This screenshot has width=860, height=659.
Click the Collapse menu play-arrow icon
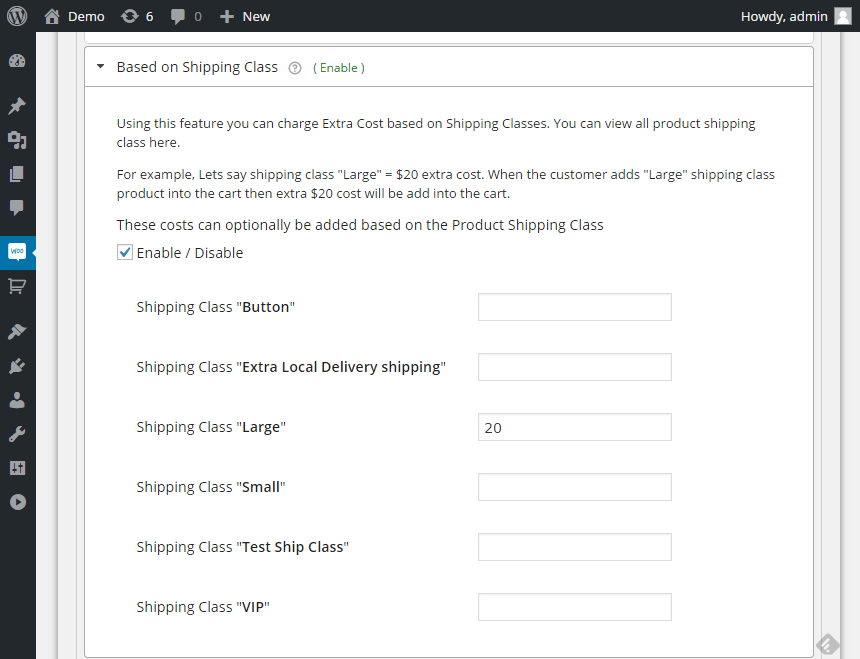pos(18,502)
